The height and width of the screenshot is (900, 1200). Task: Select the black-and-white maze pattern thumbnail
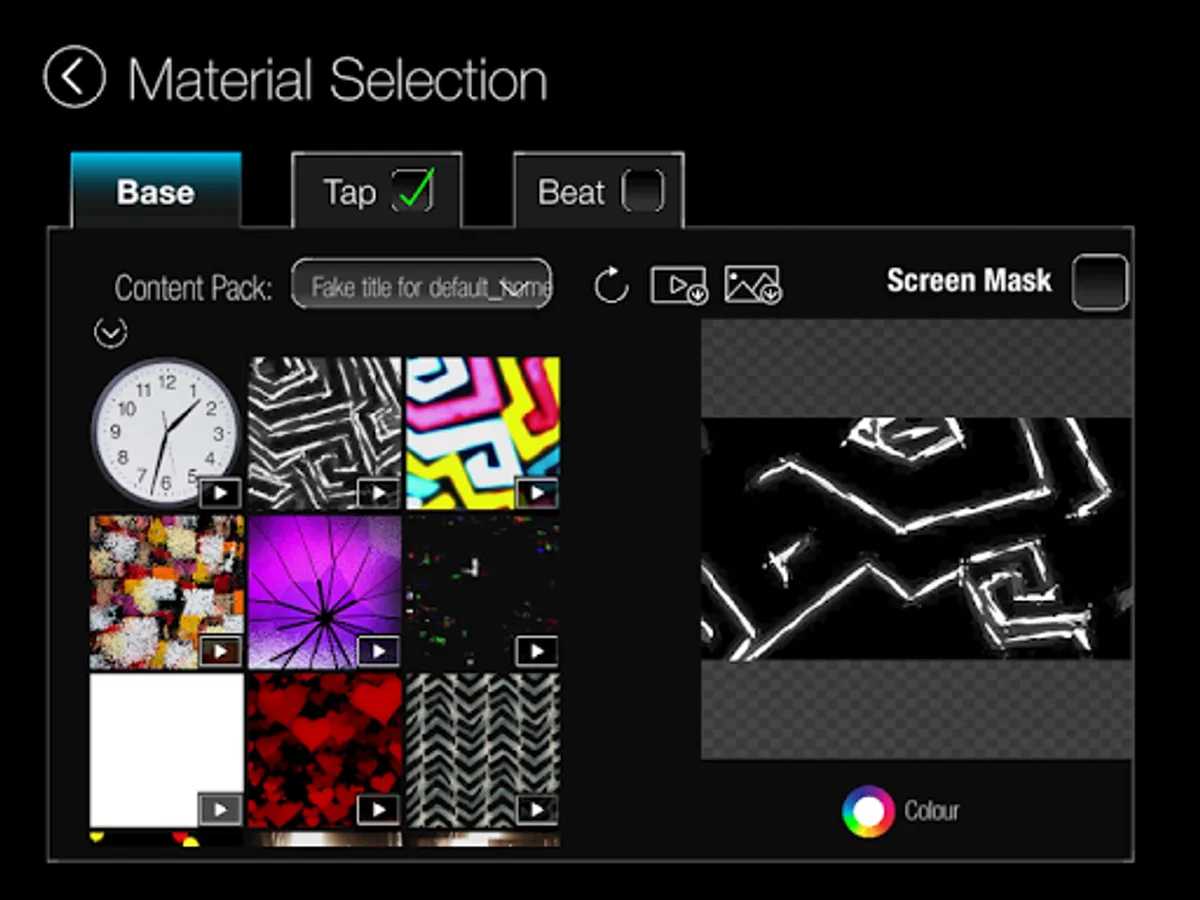point(325,433)
